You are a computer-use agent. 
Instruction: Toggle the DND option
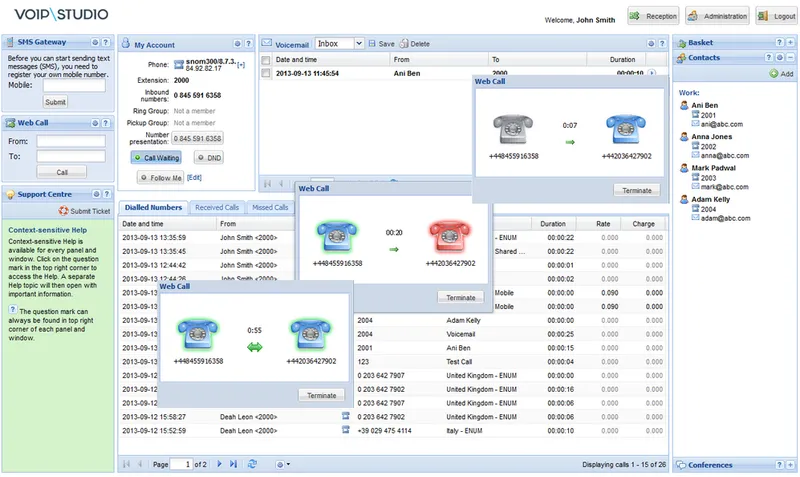point(209,158)
